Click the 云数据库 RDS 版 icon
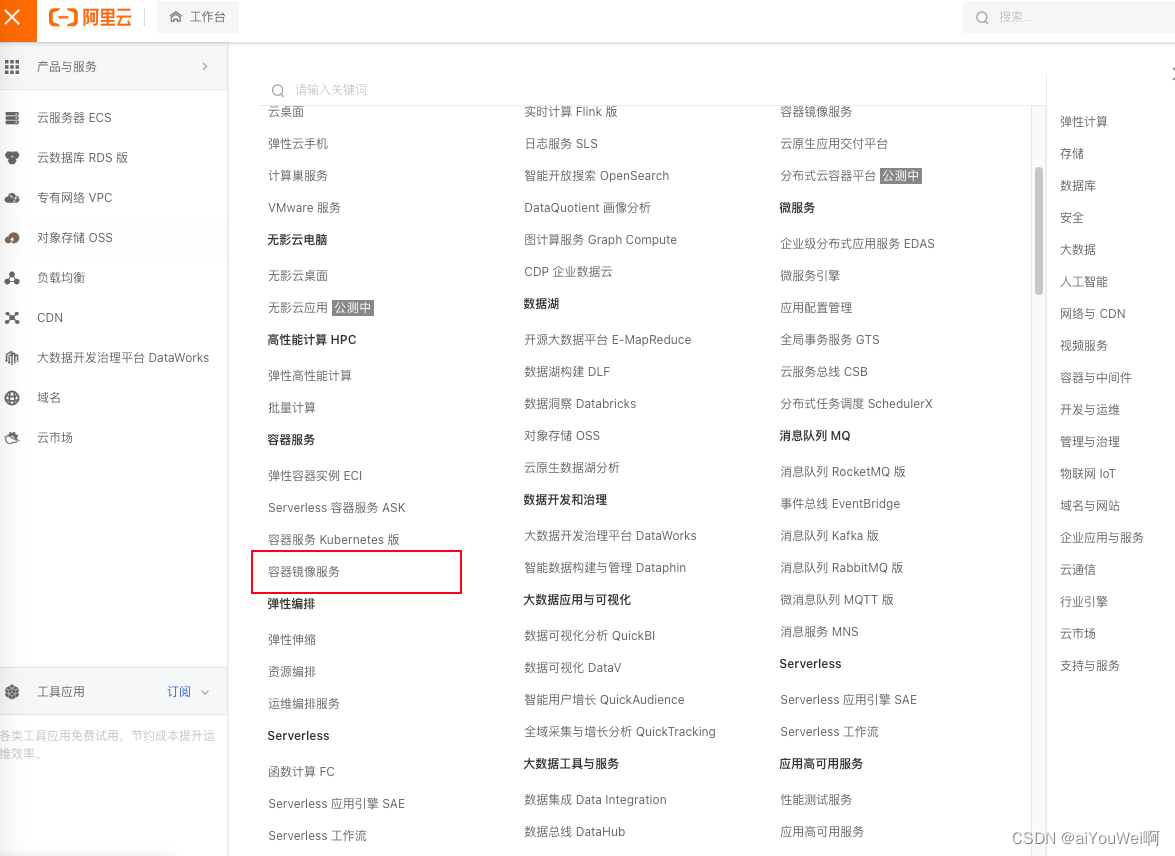Viewport: 1175px width, 856px height. point(12,157)
